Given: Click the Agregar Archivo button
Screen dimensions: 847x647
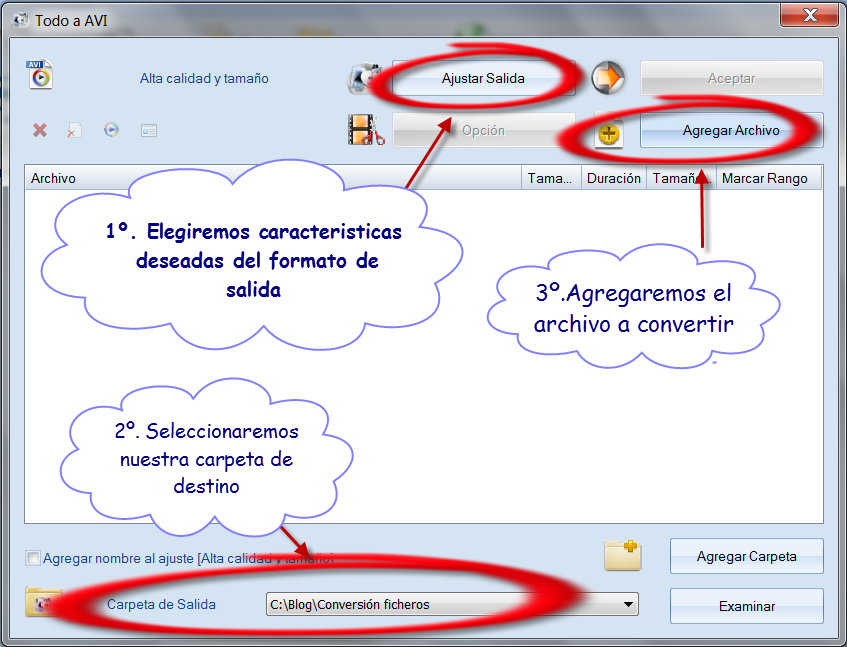Looking at the screenshot, I should pyautogui.click(x=731, y=131).
